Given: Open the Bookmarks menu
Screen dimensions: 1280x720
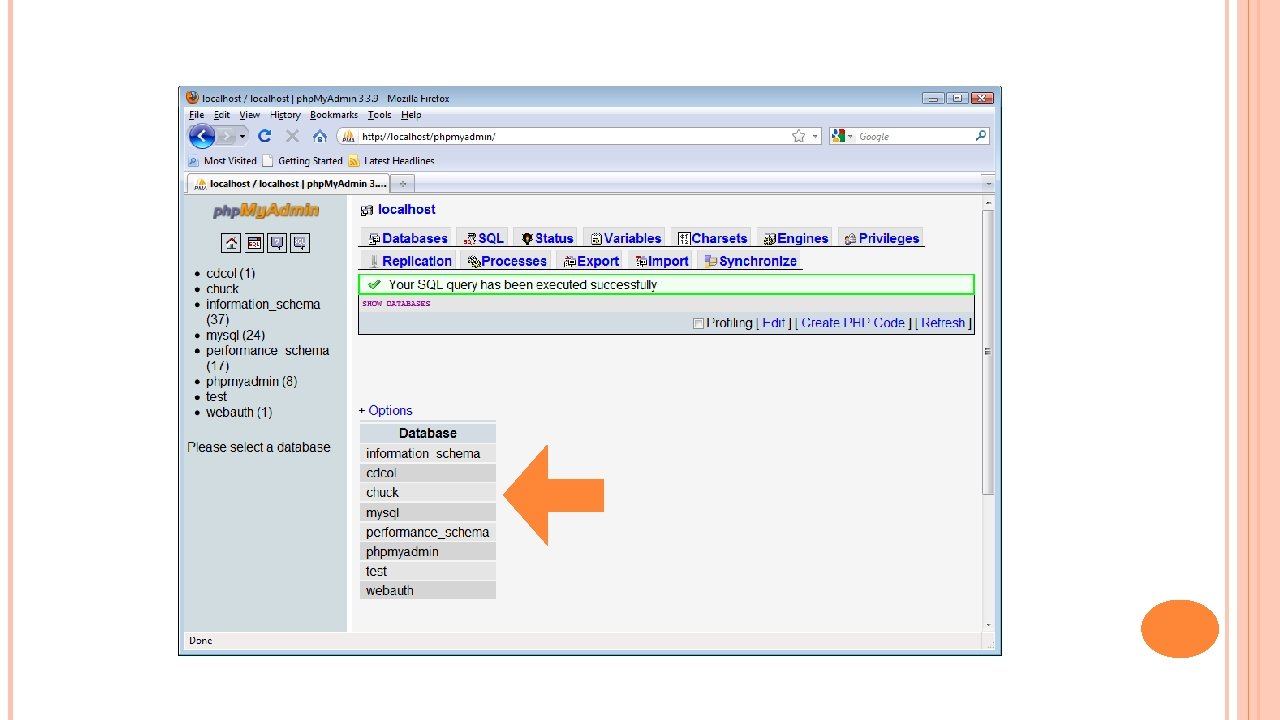Looking at the screenshot, I should tap(334, 115).
